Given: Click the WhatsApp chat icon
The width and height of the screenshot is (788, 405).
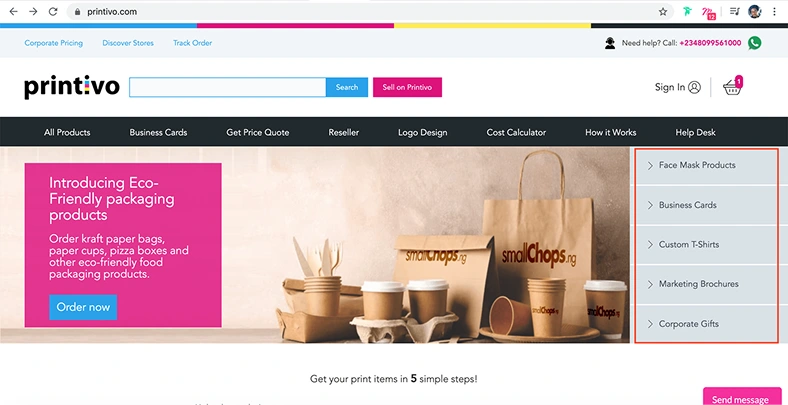Looking at the screenshot, I should pyautogui.click(x=754, y=43).
